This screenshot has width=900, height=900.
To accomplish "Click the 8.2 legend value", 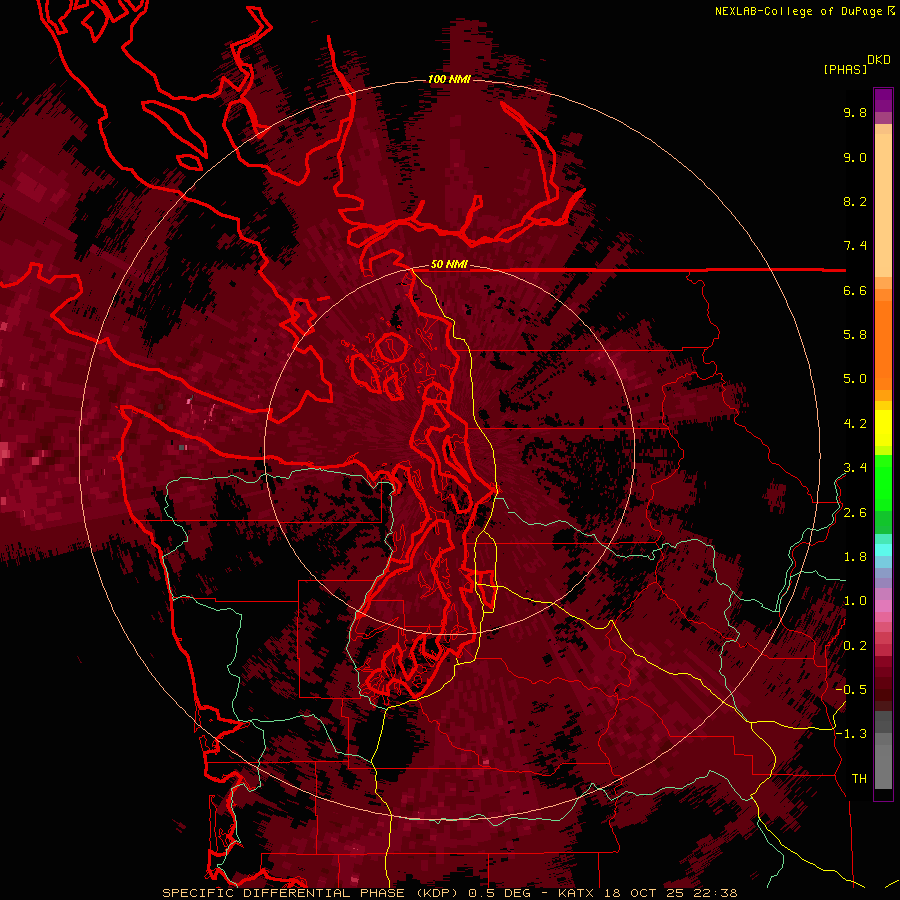I will (855, 201).
